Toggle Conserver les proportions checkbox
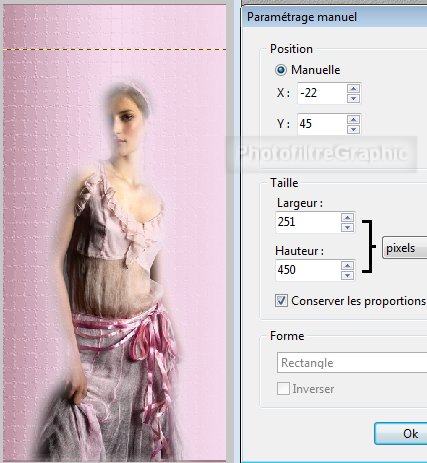Image resolution: width=427 pixels, height=463 pixels. 281,301
